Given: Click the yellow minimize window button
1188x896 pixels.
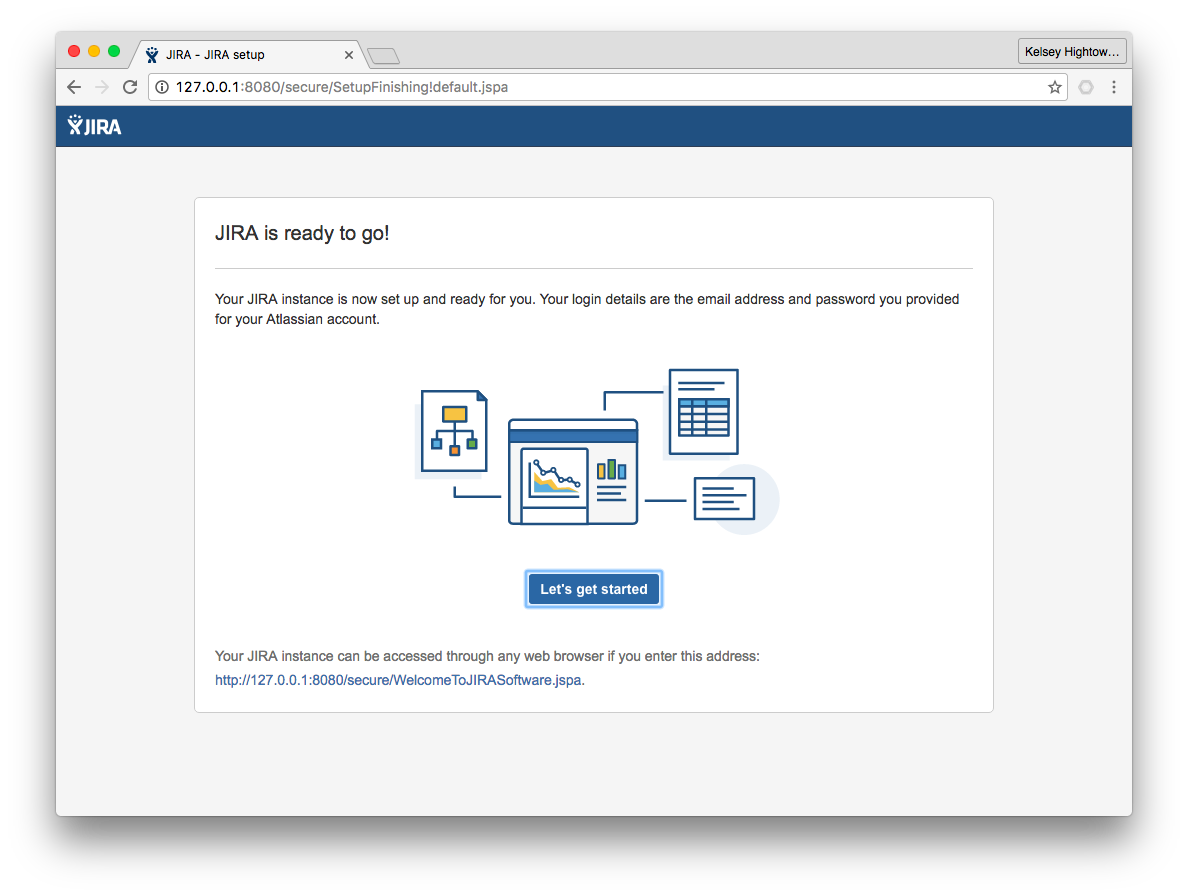Looking at the screenshot, I should (94, 51).
